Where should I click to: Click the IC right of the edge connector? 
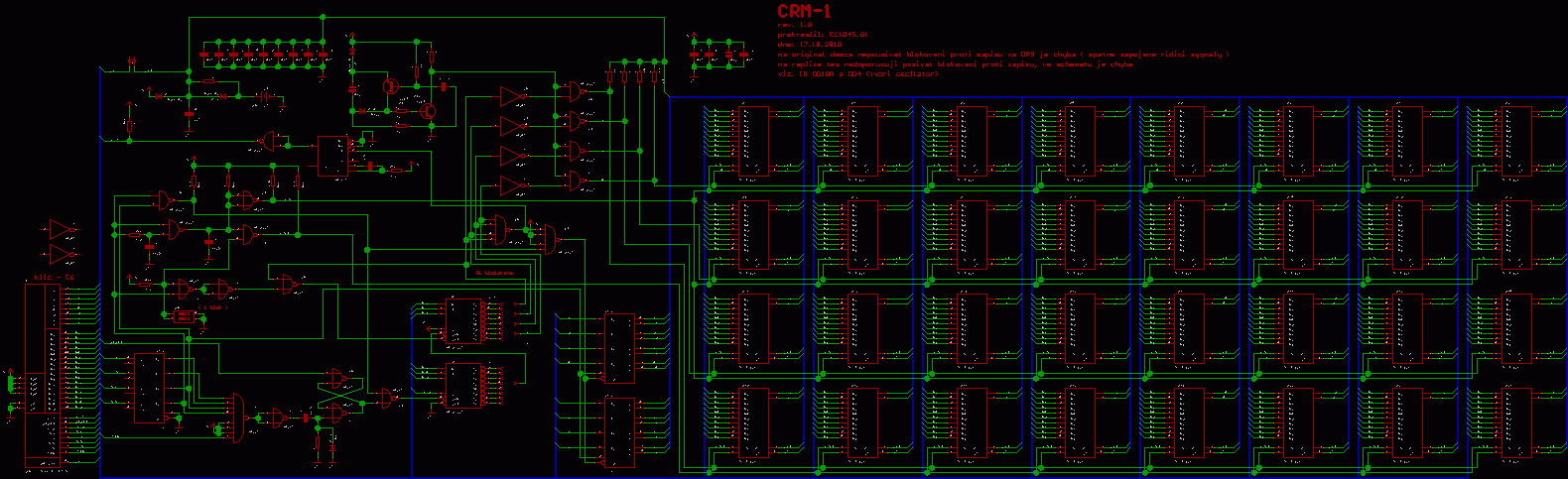point(150,388)
